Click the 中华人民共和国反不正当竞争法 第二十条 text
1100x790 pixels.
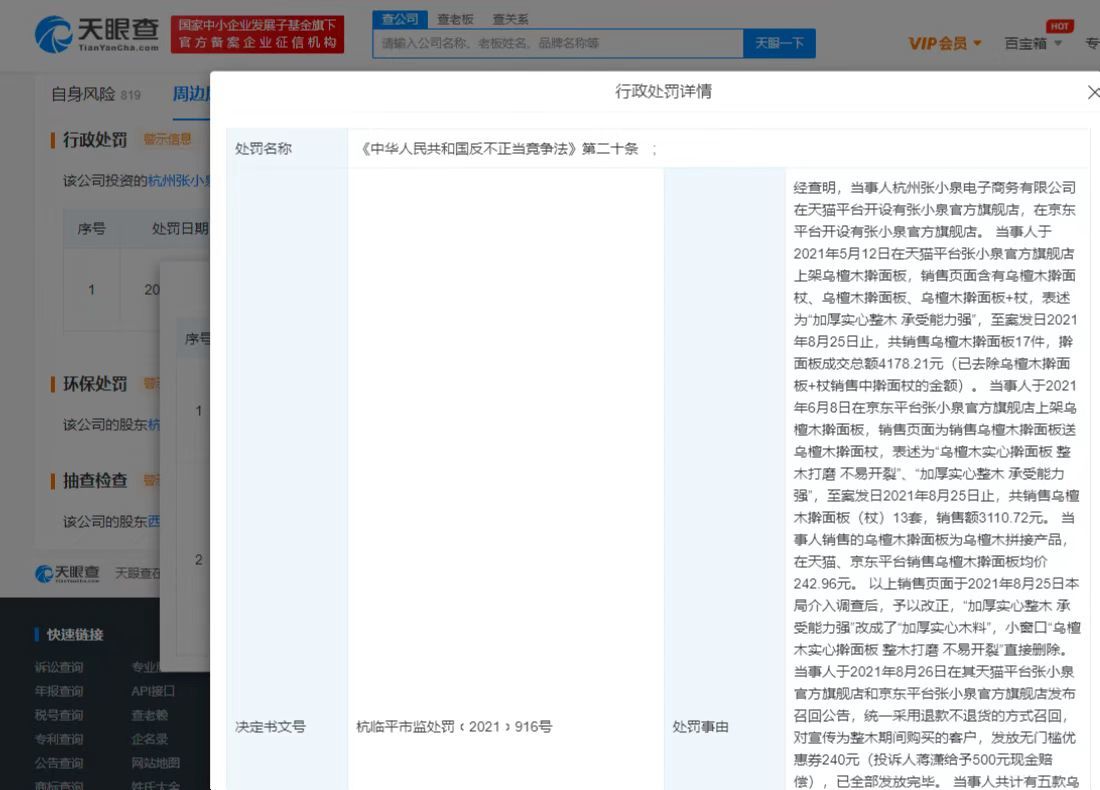(x=497, y=149)
